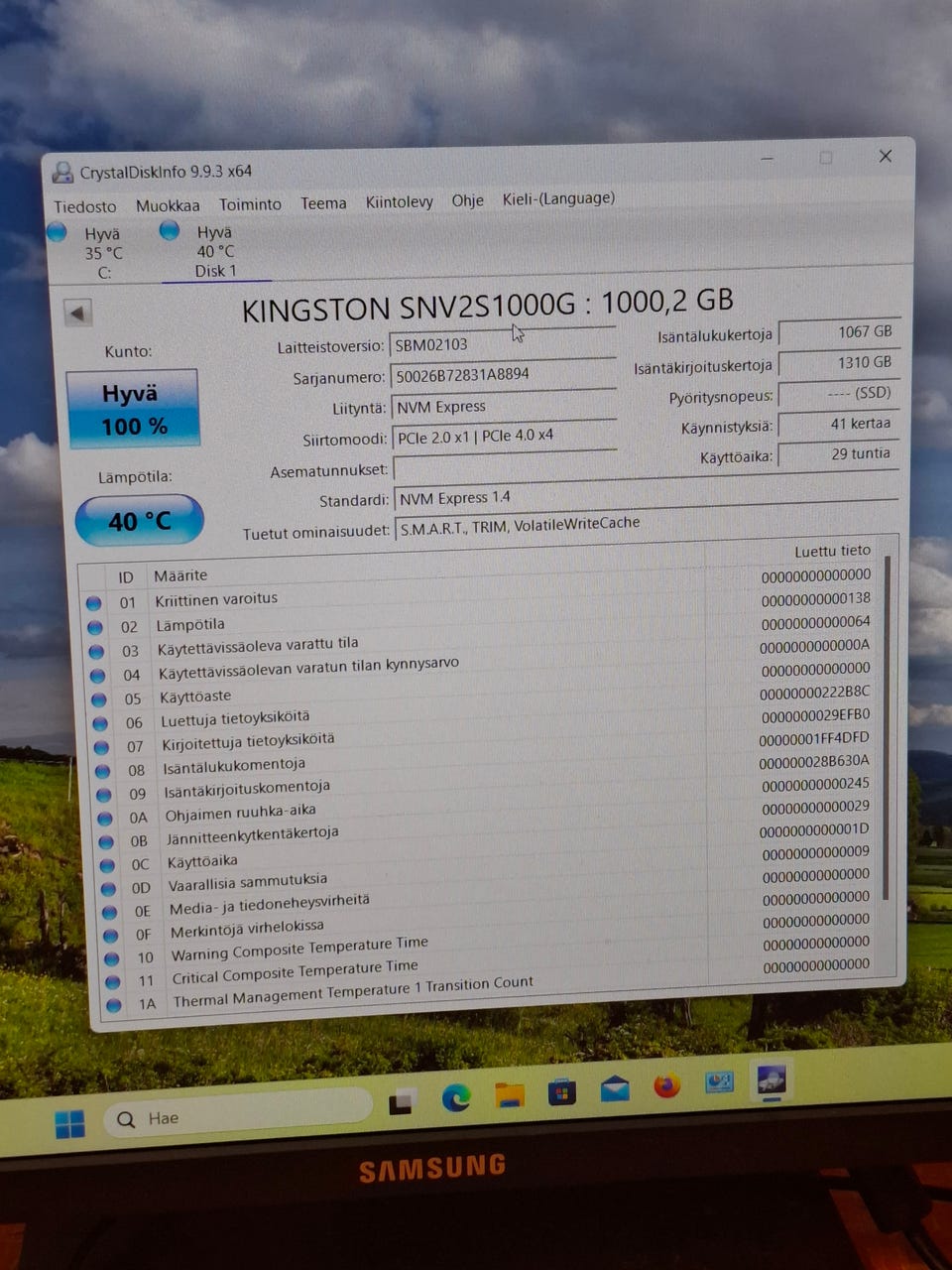Open the Windows Start menu
This screenshot has width=952, height=1270.
[69, 1124]
